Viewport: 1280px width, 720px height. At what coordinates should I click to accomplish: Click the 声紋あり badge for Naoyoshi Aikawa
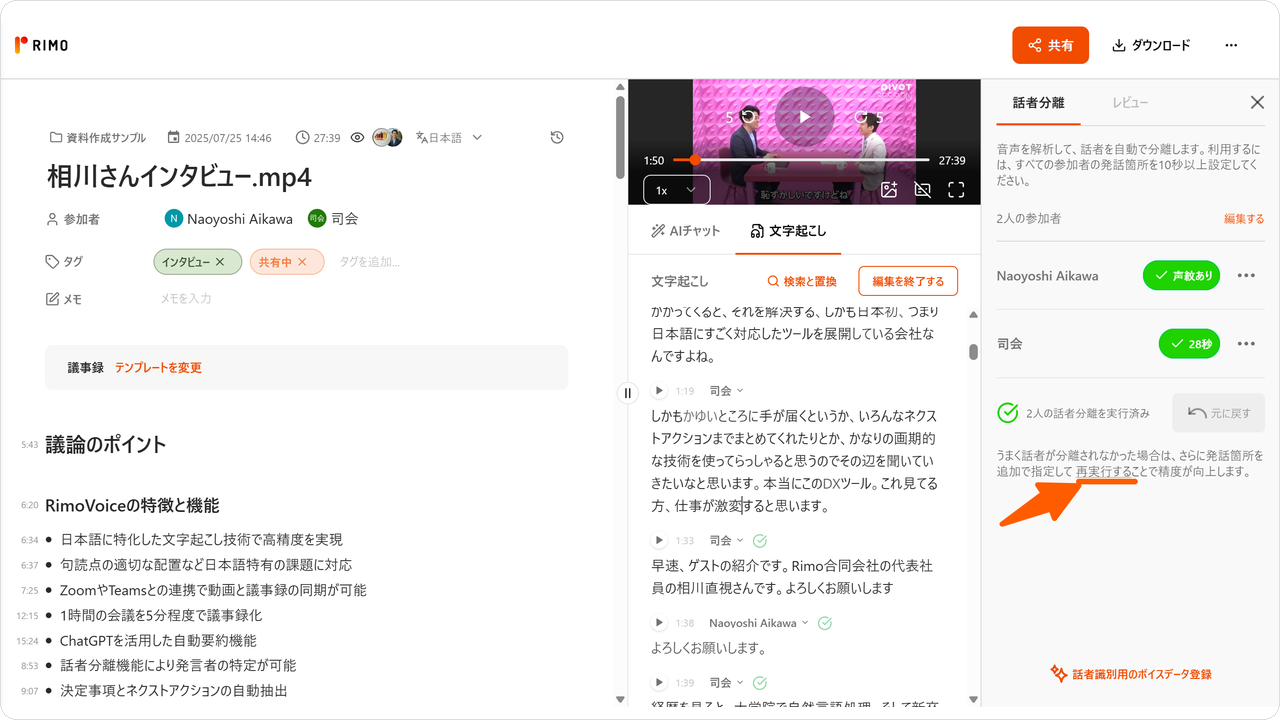pyautogui.click(x=1181, y=275)
